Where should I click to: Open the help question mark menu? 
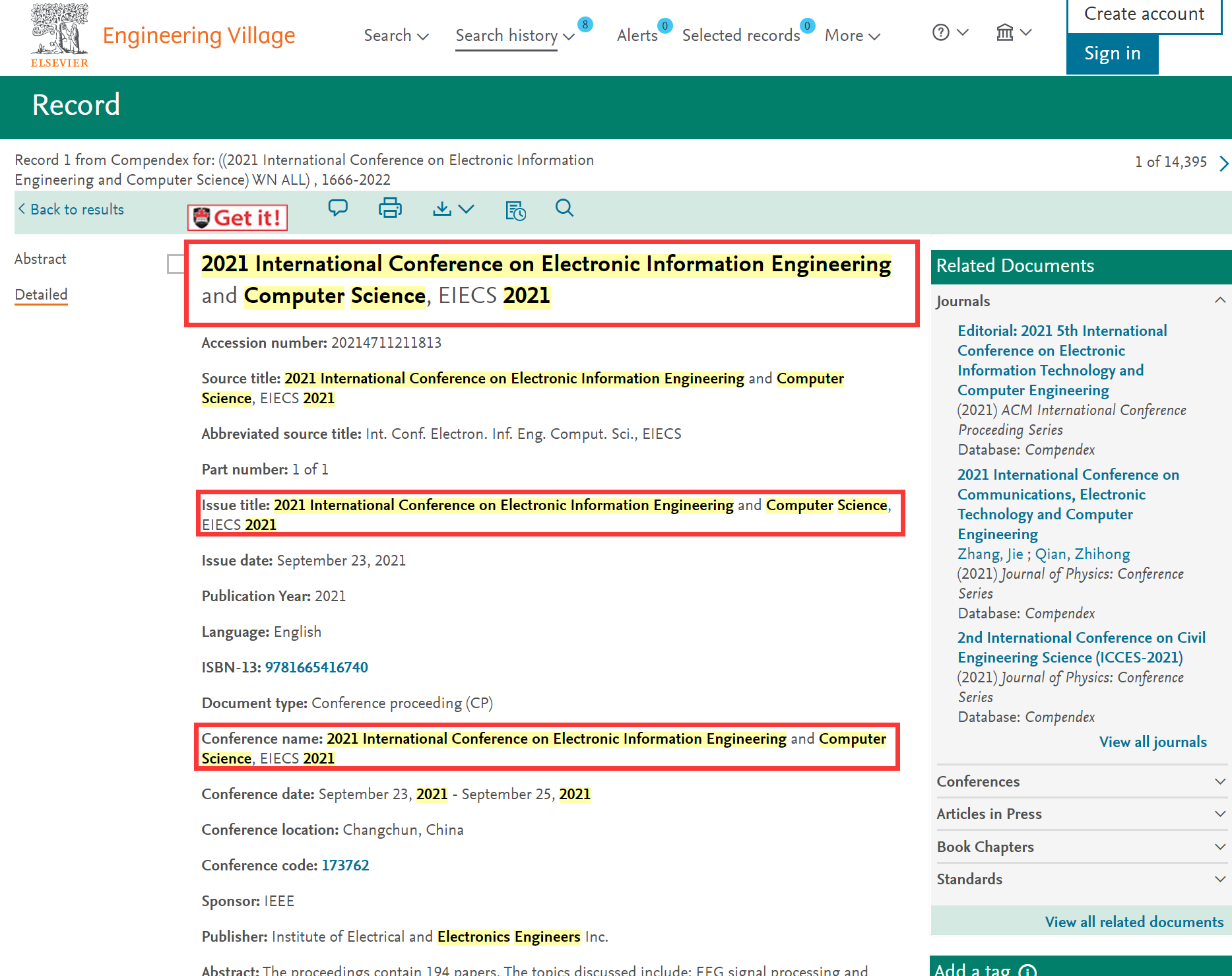point(950,32)
